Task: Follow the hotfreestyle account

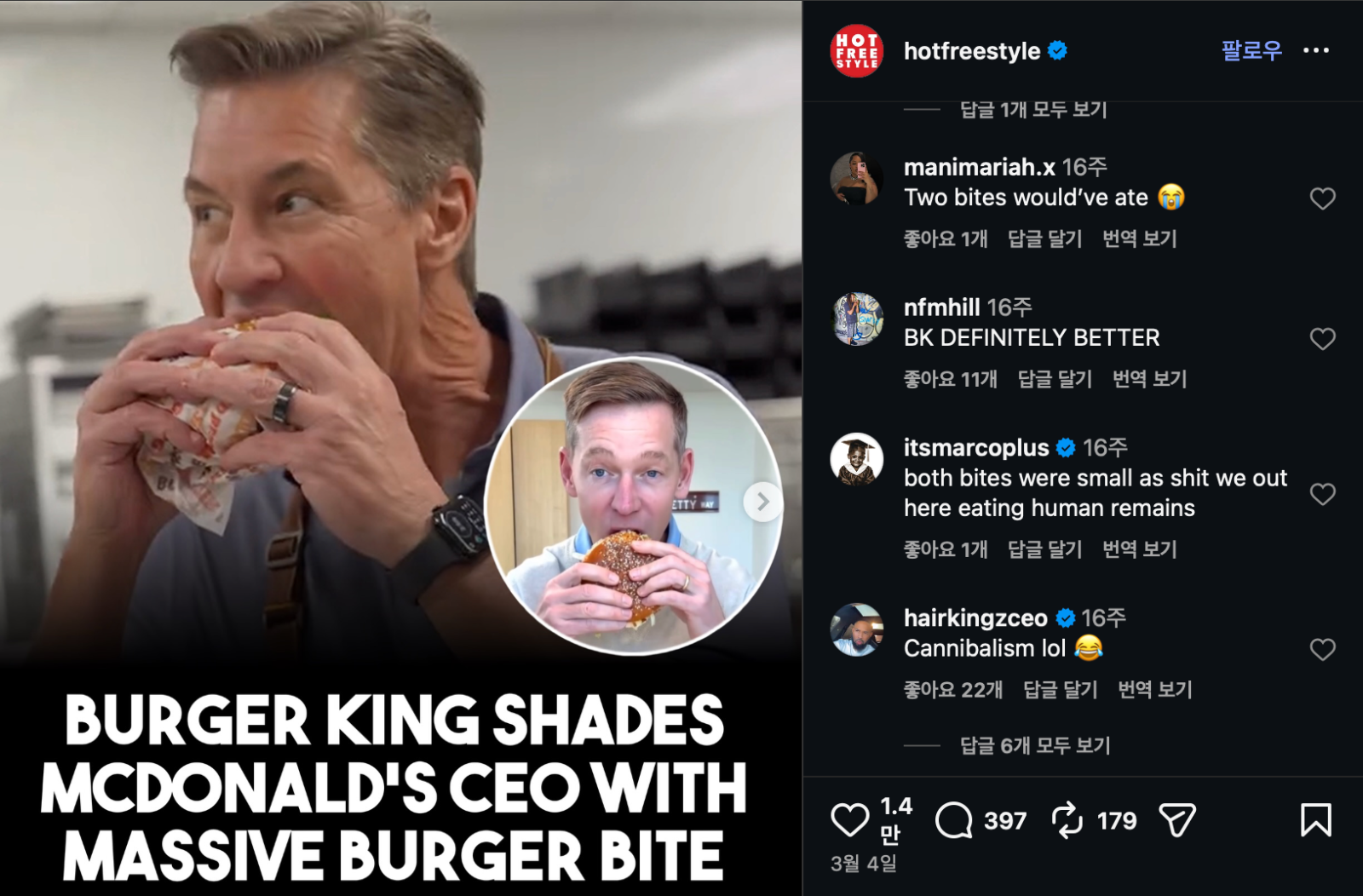Action: point(1251,50)
